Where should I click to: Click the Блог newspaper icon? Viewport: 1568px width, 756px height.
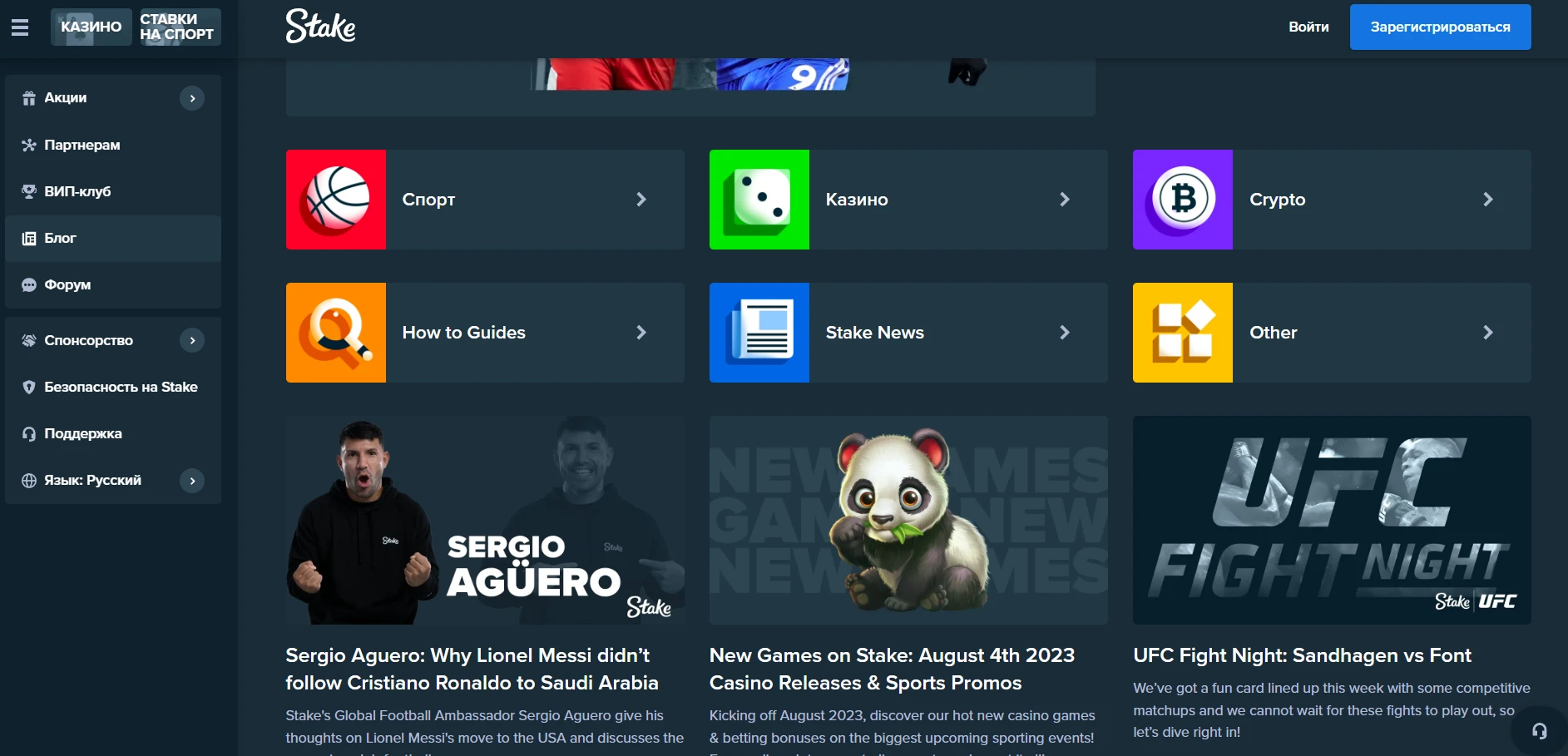coord(29,238)
